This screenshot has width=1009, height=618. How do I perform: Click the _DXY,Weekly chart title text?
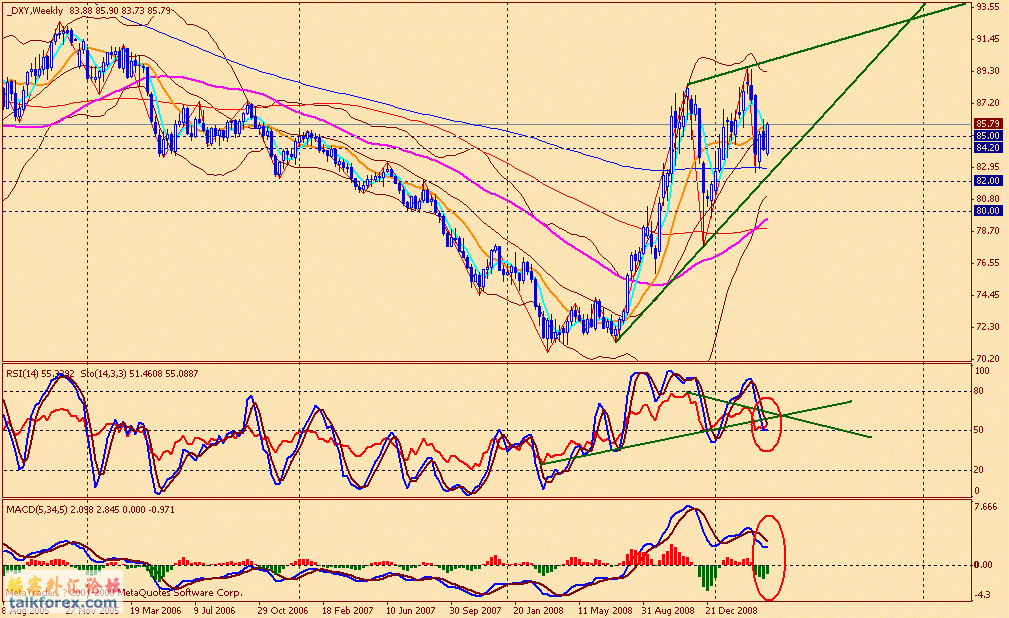point(35,10)
